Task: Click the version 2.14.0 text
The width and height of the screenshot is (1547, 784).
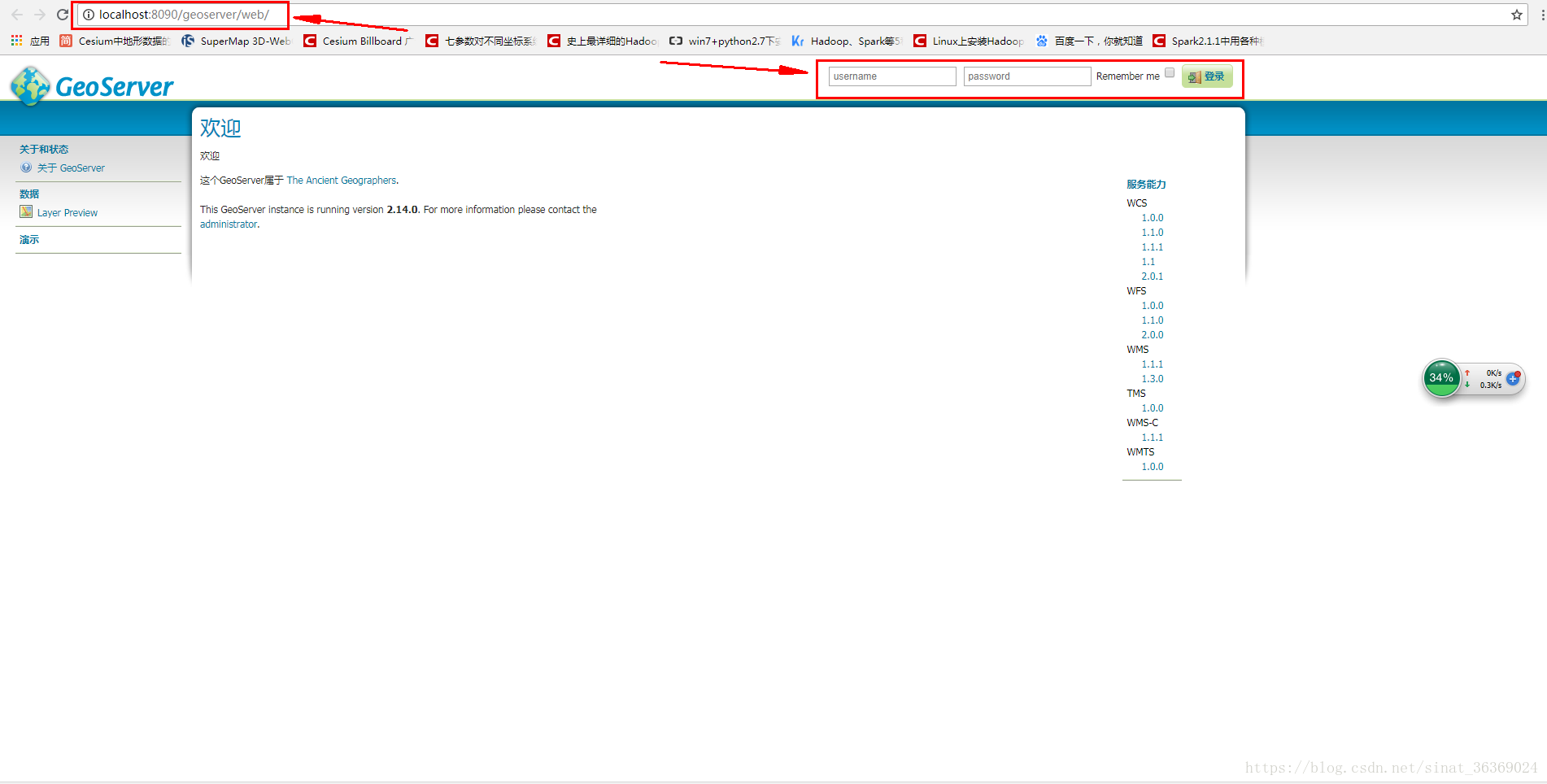Action: point(402,210)
